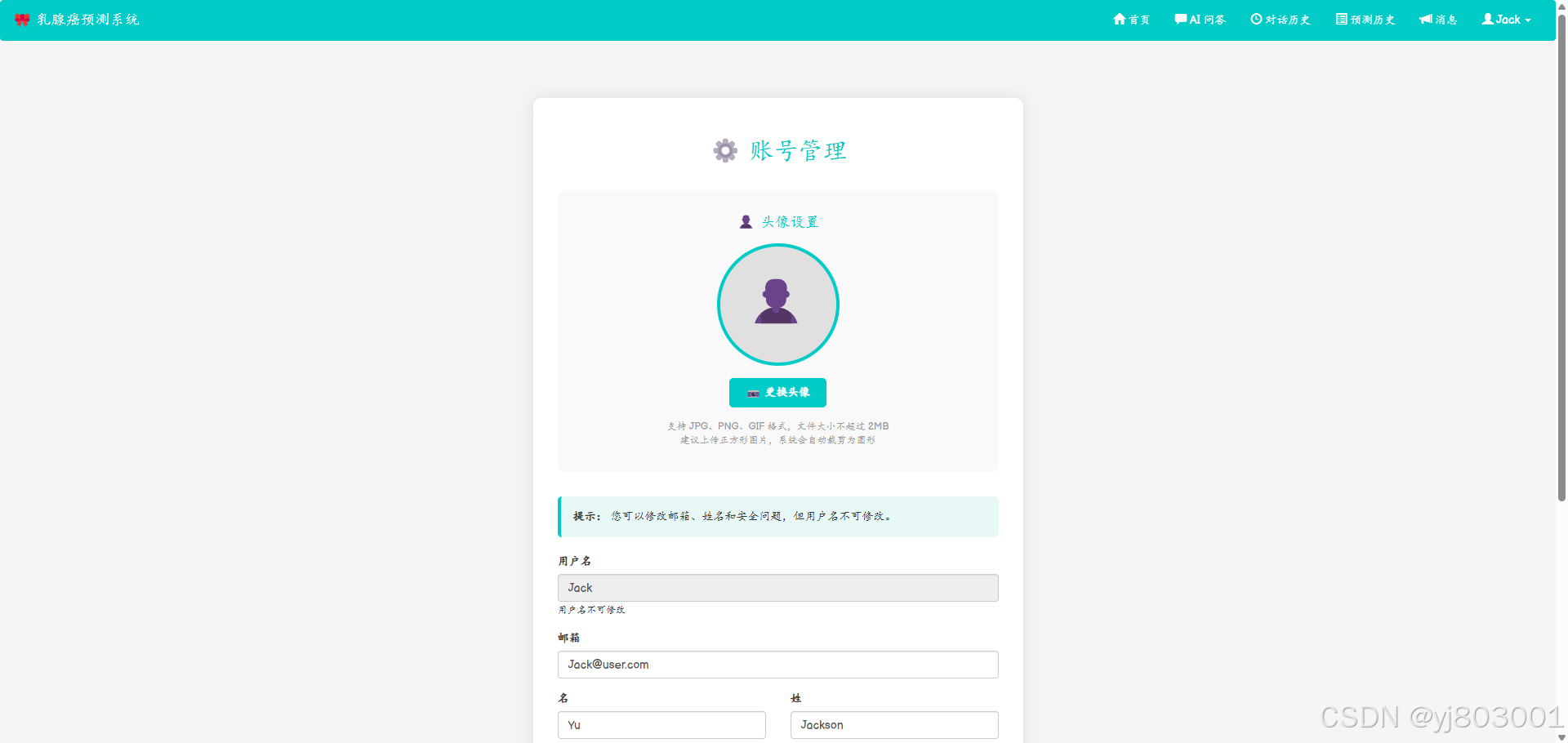This screenshot has width=1568, height=743.
Task: Click the 邮箱 field label
Action: [569, 638]
